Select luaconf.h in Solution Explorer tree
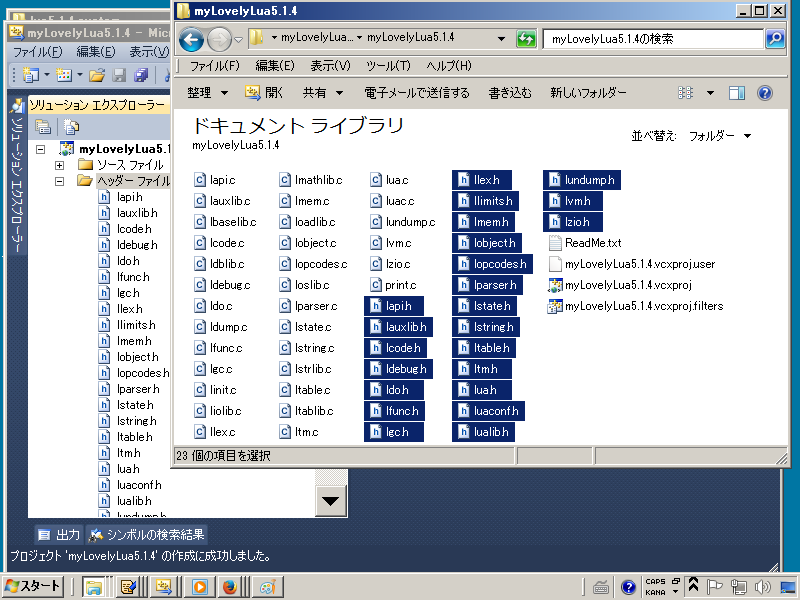The width and height of the screenshot is (800, 600). tap(130, 485)
